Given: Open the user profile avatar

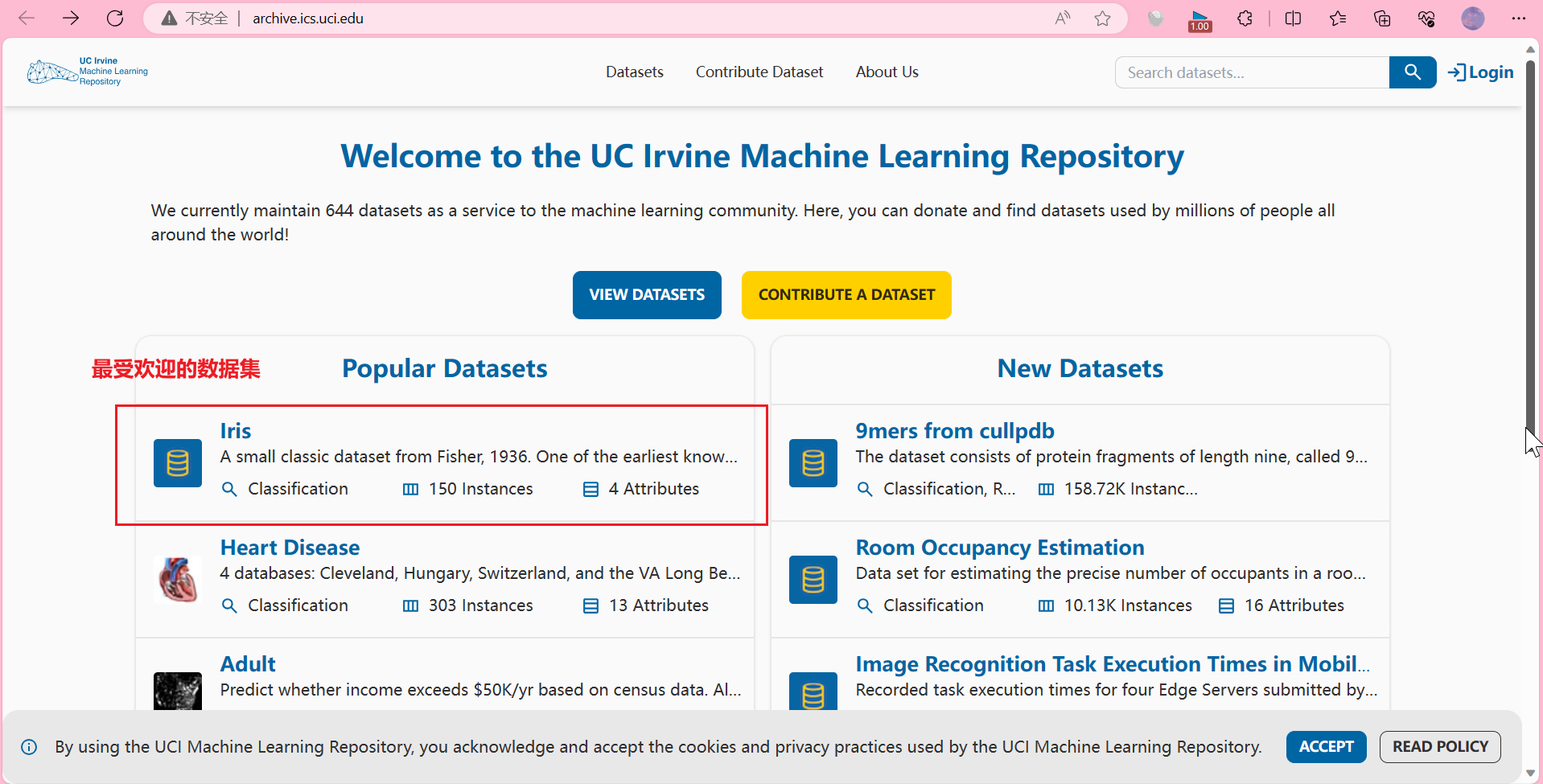Looking at the screenshot, I should (x=1473, y=18).
